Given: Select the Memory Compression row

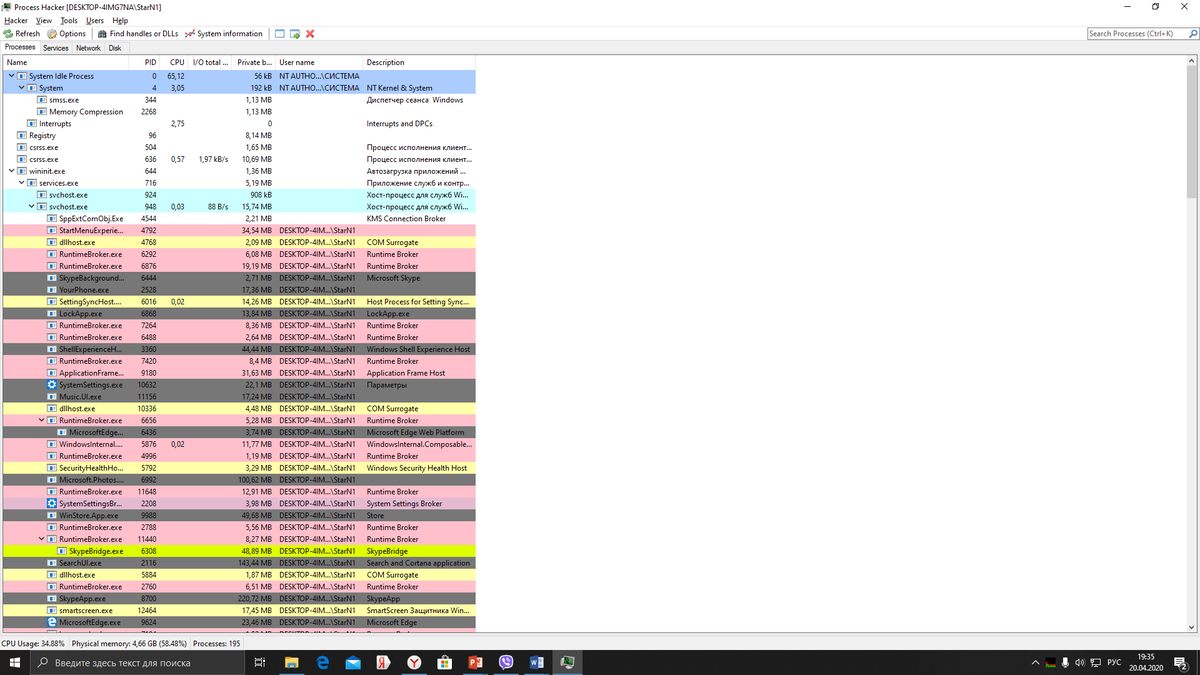Looking at the screenshot, I should tap(238, 112).
